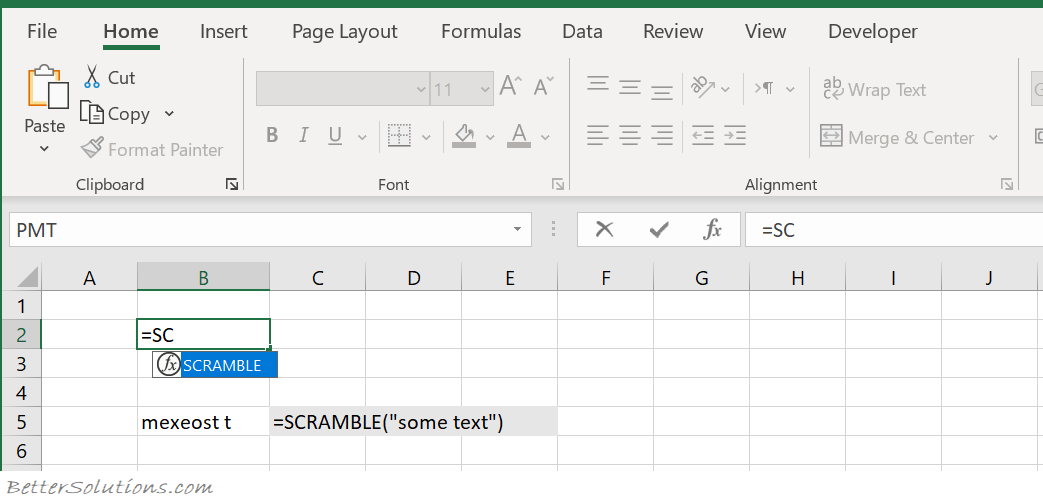The width and height of the screenshot is (1043, 503).
Task: Select column A header
Action: (89, 277)
